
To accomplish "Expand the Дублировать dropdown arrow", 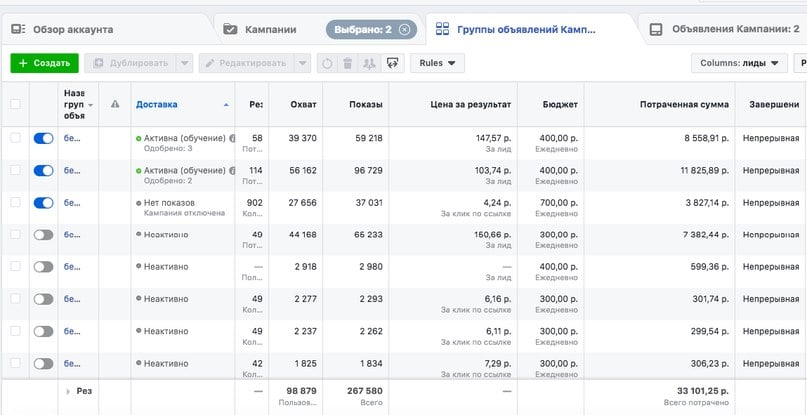I will pos(184,63).
